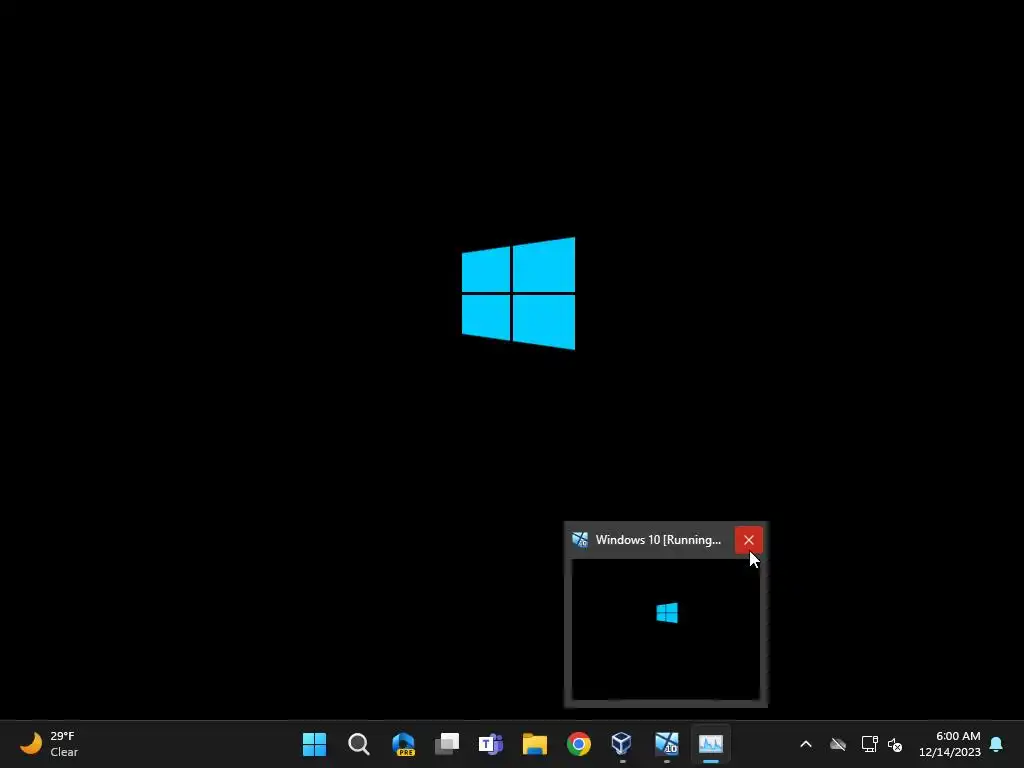This screenshot has width=1024, height=768.
Task: Open Microsoft Teams from taskbar
Action: pos(490,744)
